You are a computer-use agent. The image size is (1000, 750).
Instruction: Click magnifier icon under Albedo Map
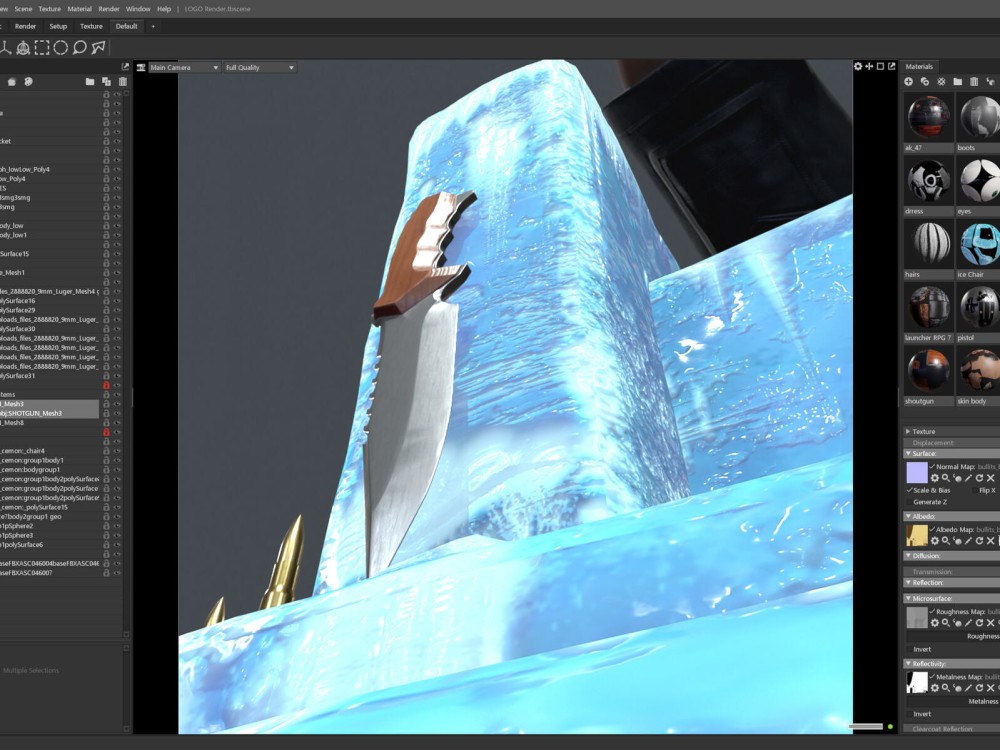pyautogui.click(x=946, y=540)
